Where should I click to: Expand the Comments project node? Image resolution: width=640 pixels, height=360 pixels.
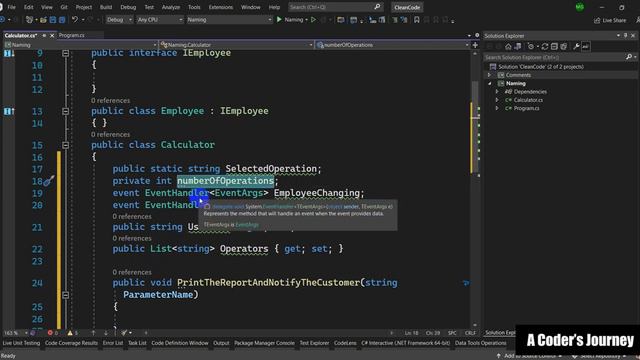point(489,75)
